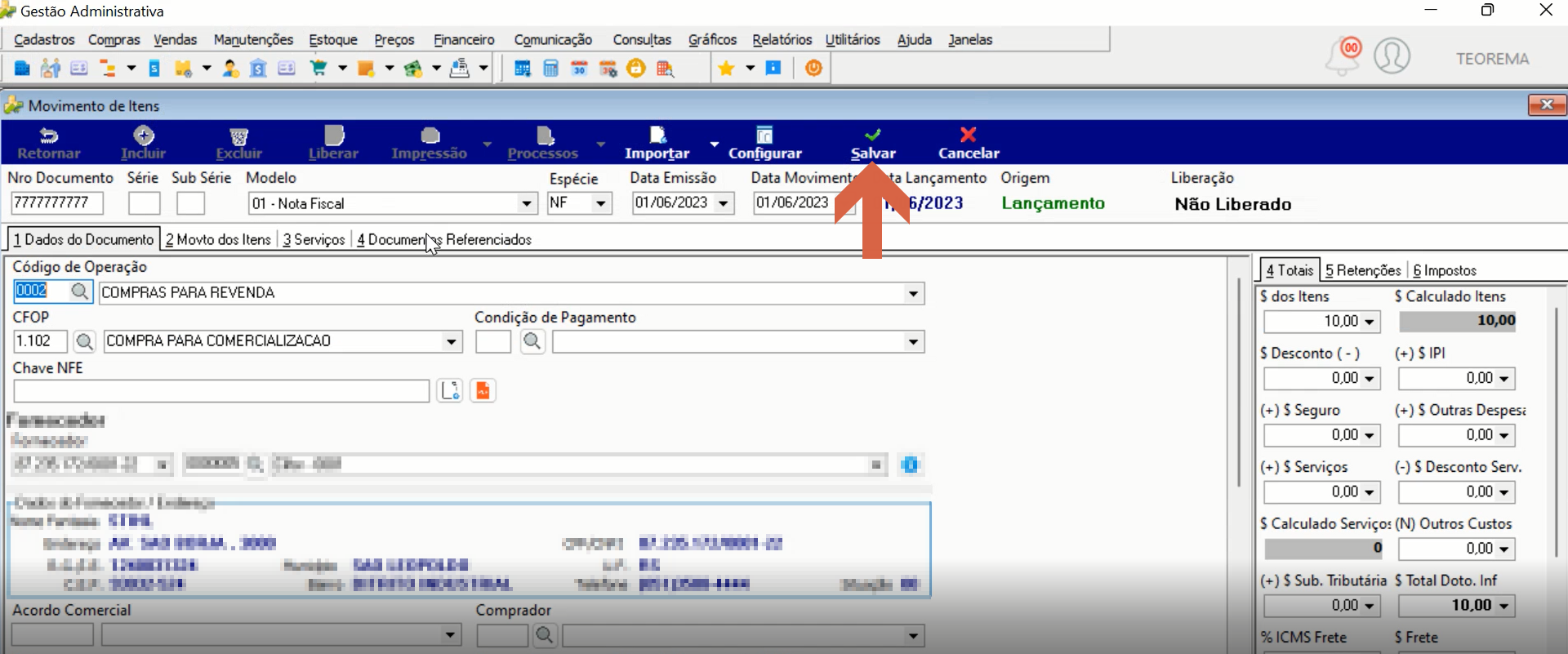The image size is (1568, 654).
Task: Click the orange file icon beside Chave NFE
Action: 483,391
